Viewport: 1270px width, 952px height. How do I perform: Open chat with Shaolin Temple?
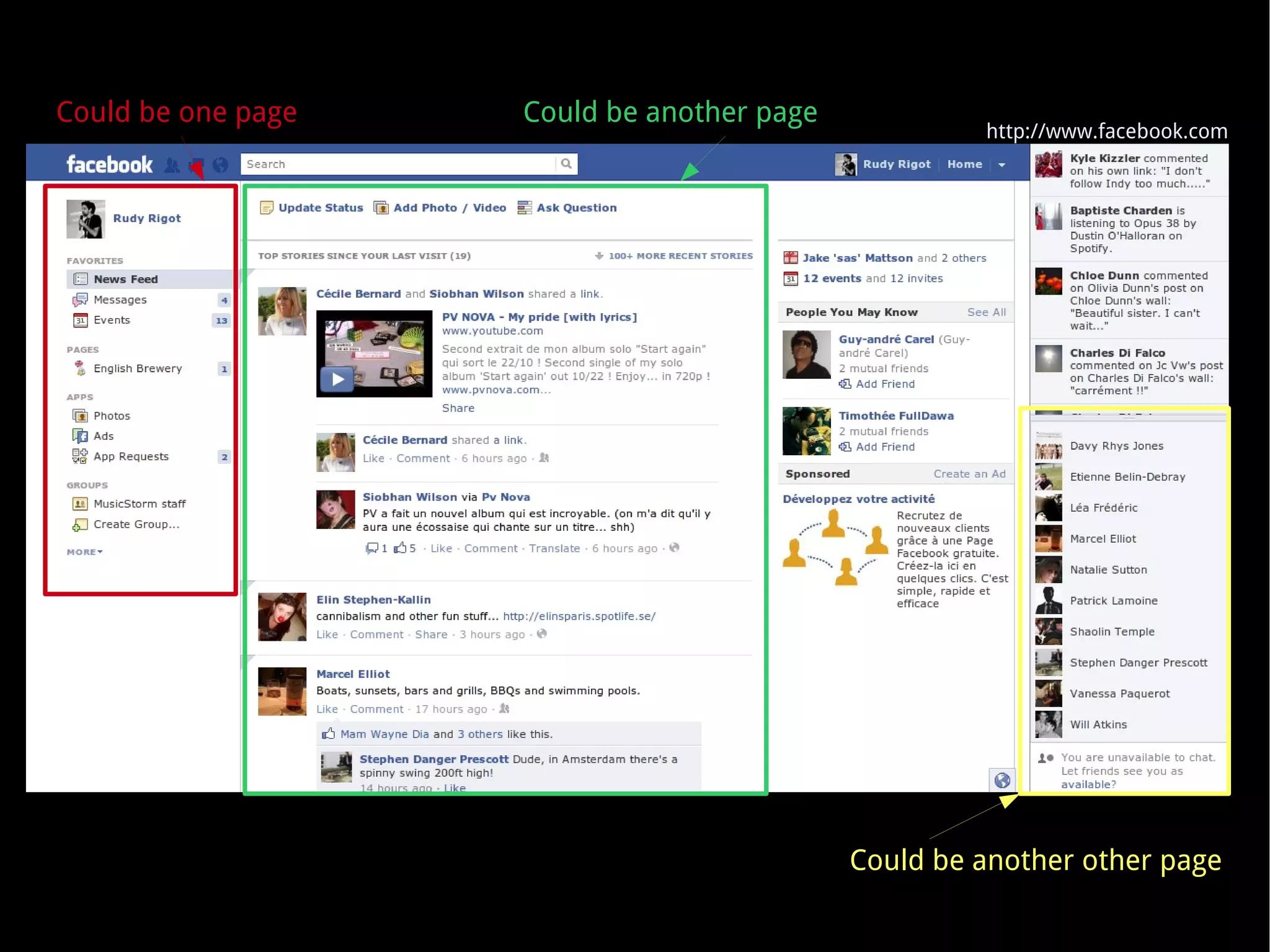pos(1129,632)
